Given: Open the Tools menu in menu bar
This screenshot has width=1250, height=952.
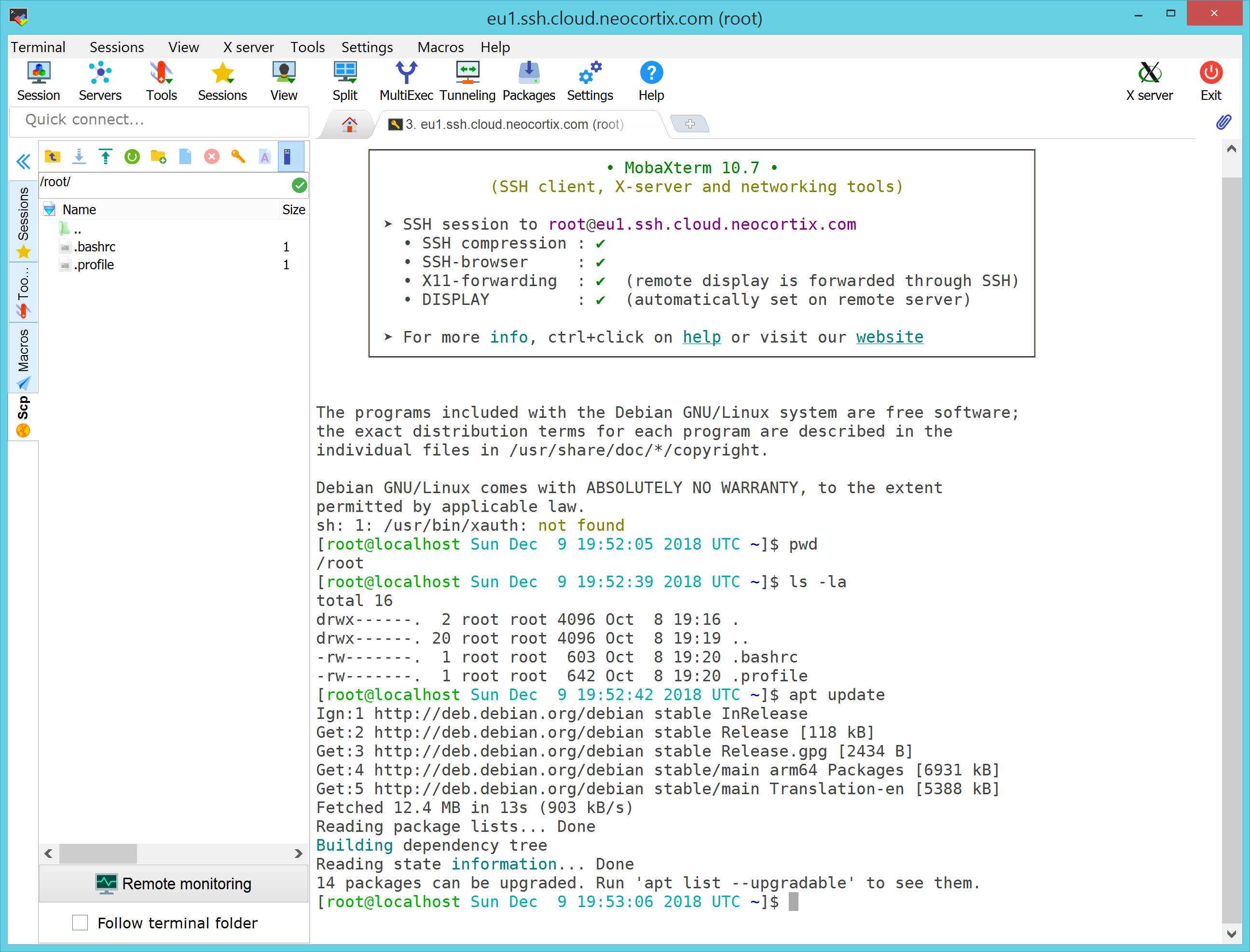Looking at the screenshot, I should (x=308, y=47).
